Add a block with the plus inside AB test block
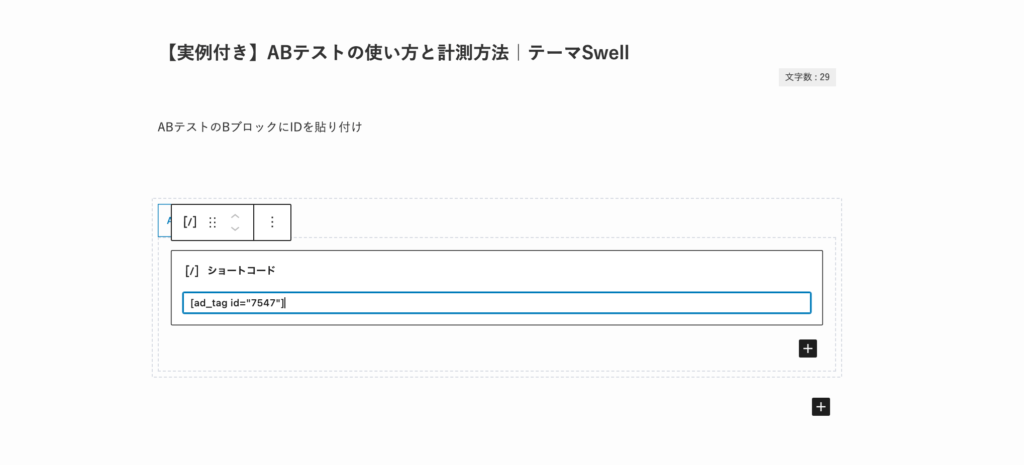 [808, 349]
